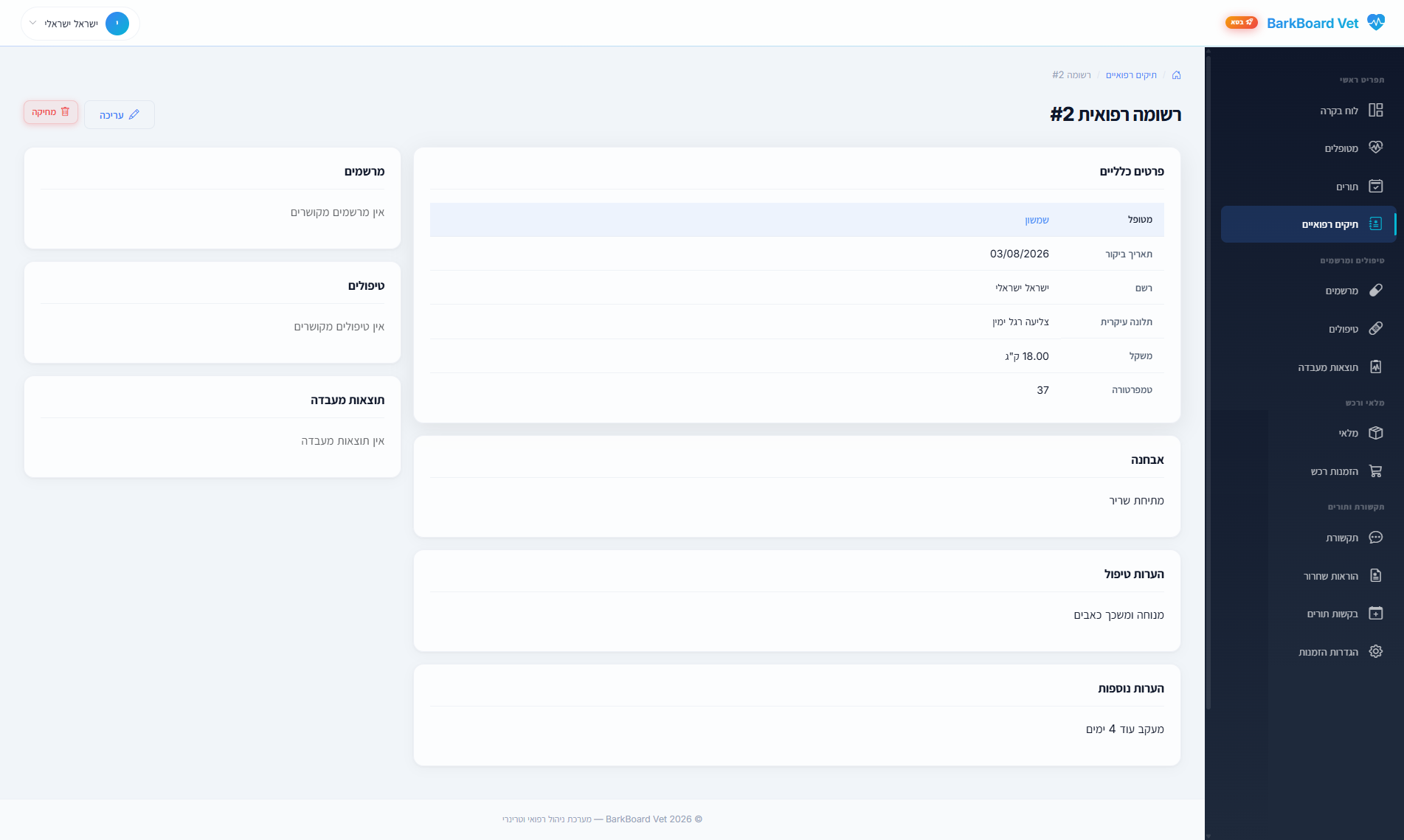Open the dashboard icon לוח בקרה

1375,110
